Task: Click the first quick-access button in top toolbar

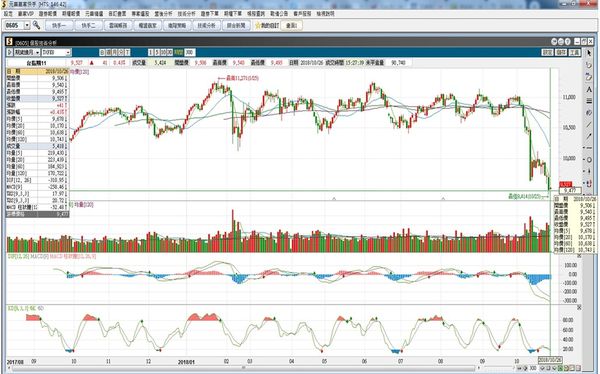Action: click(x=59, y=25)
